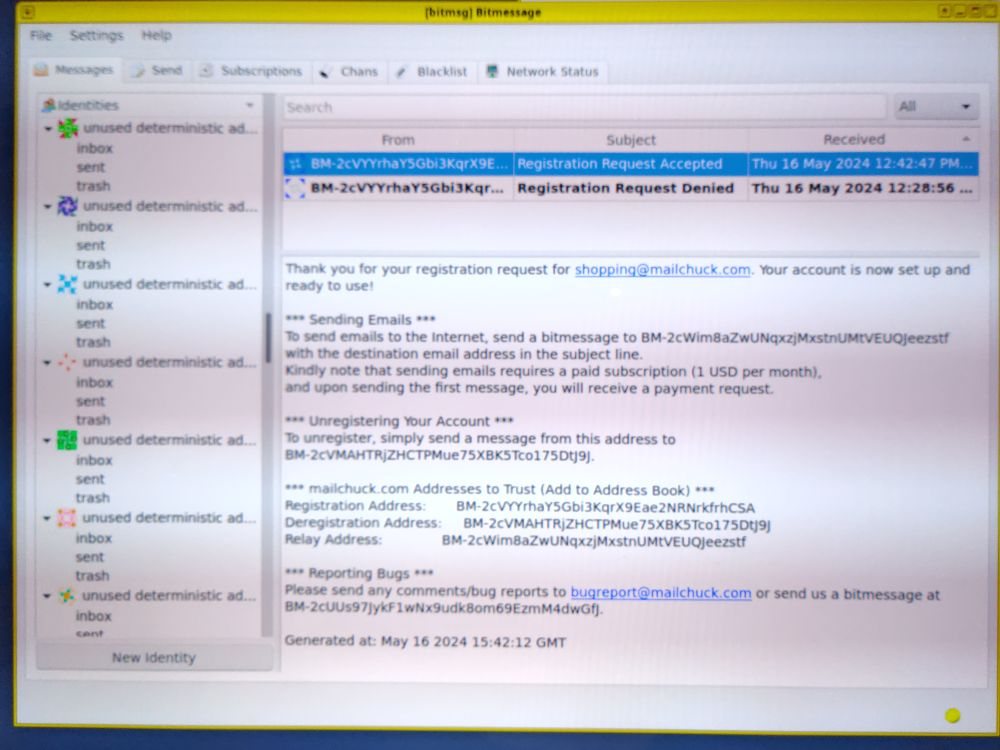This screenshot has width=1000, height=750.
Task: Collapse the identity with orange star identicon
Action: click(x=47, y=596)
